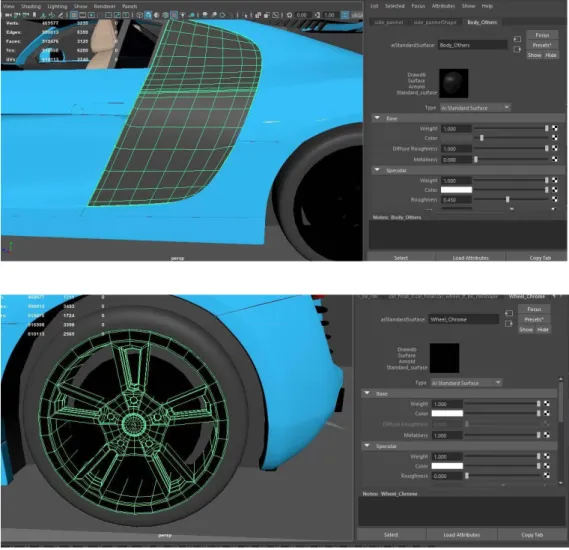569x550 pixels.
Task: Click the map button for Body_Others Specular Roughness
Action: pos(555,199)
